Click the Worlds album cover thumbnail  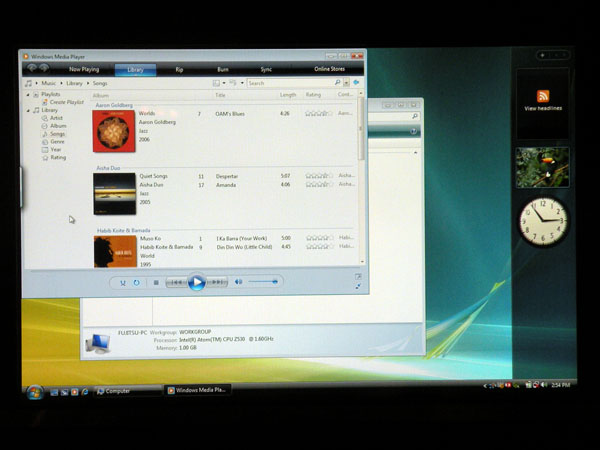click(114, 131)
